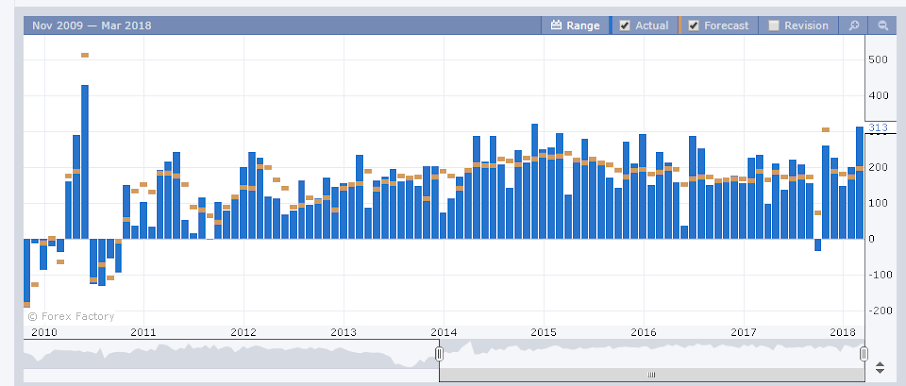Click the zoom out magnifier icon

coord(882,25)
